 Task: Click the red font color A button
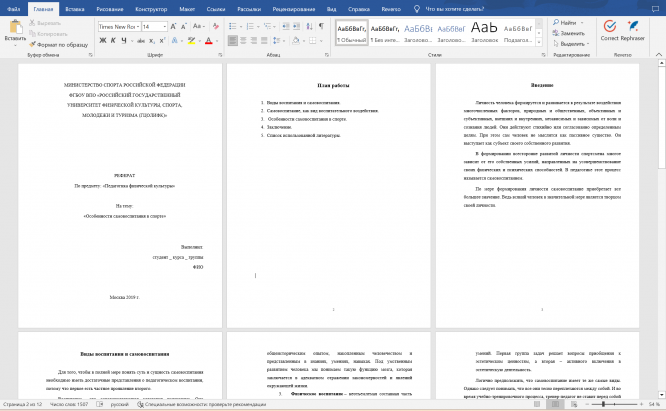(209, 41)
